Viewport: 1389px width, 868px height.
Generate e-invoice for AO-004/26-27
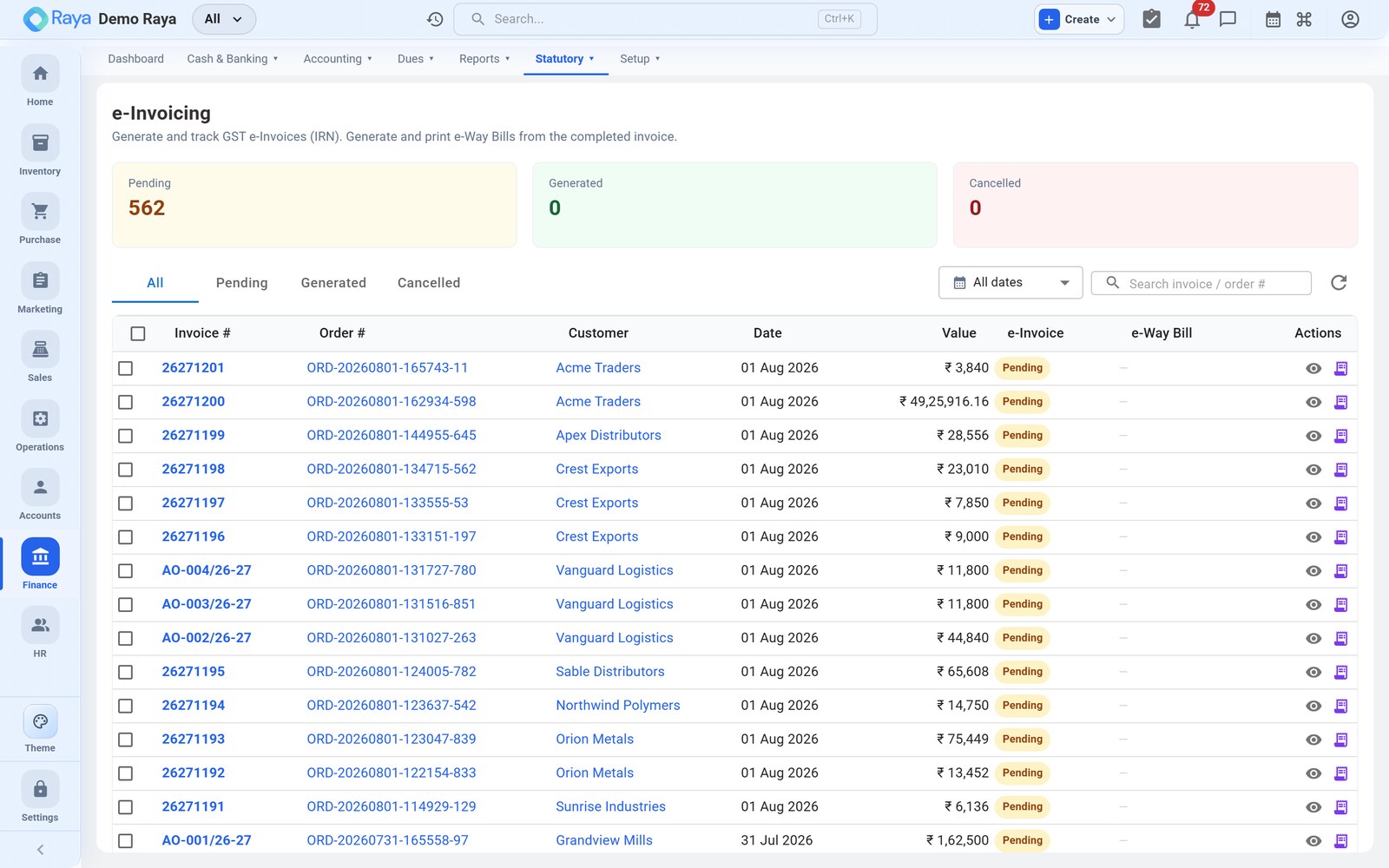[1340, 571]
